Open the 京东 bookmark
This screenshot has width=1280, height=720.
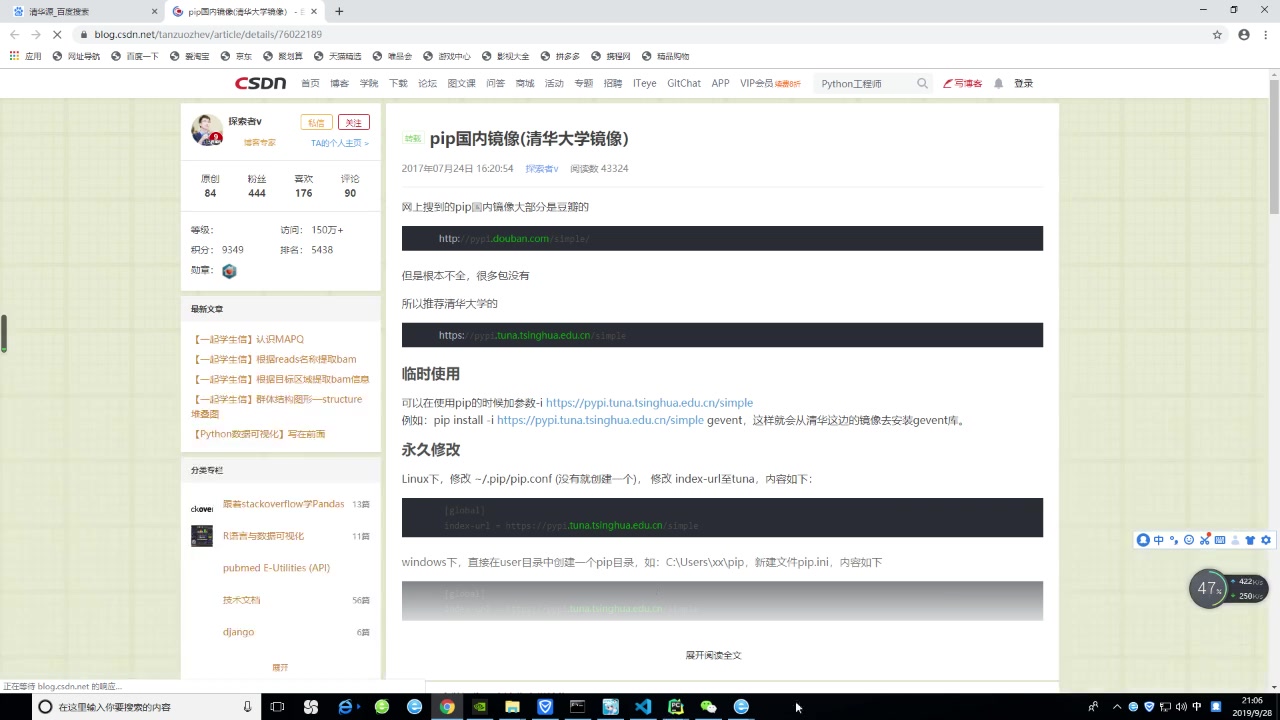[237, 56]
